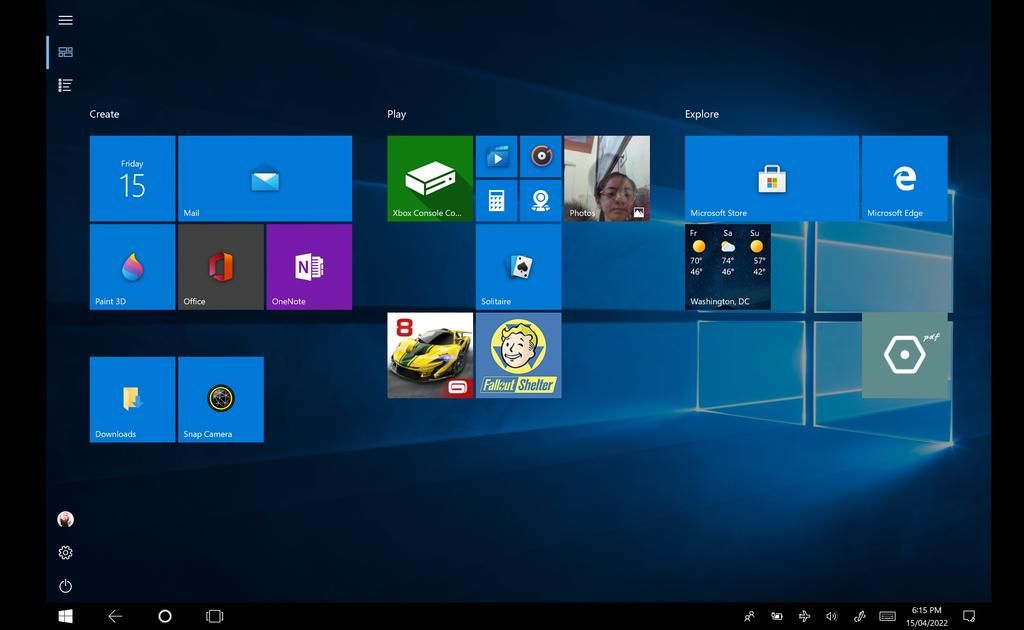Open Washington, DC weather tile
The width and height of the screenshot is (1024, 630).
[728, 267]
